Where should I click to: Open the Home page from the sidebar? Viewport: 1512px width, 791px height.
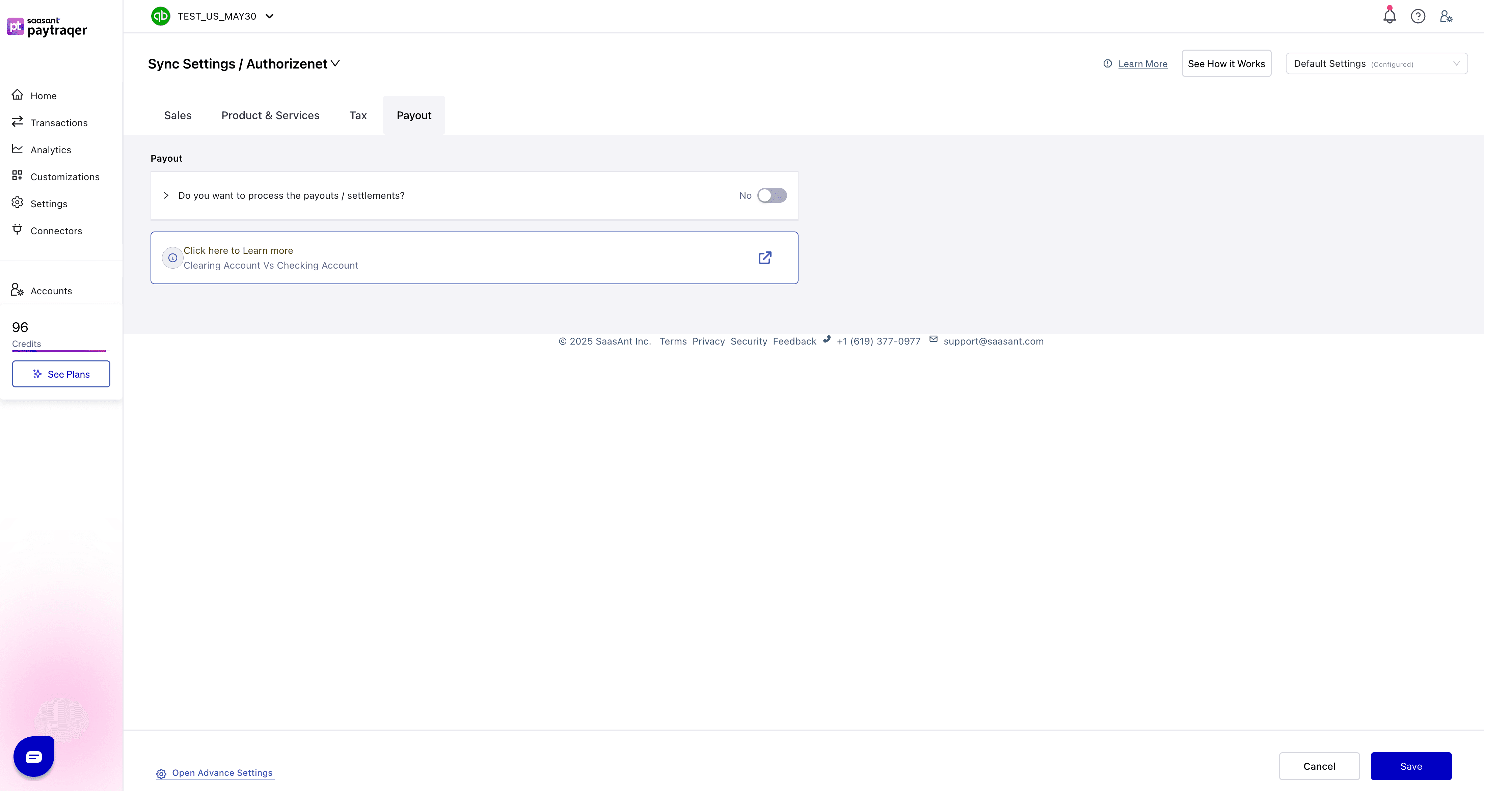pyautogui.click(x=44, y=96)
